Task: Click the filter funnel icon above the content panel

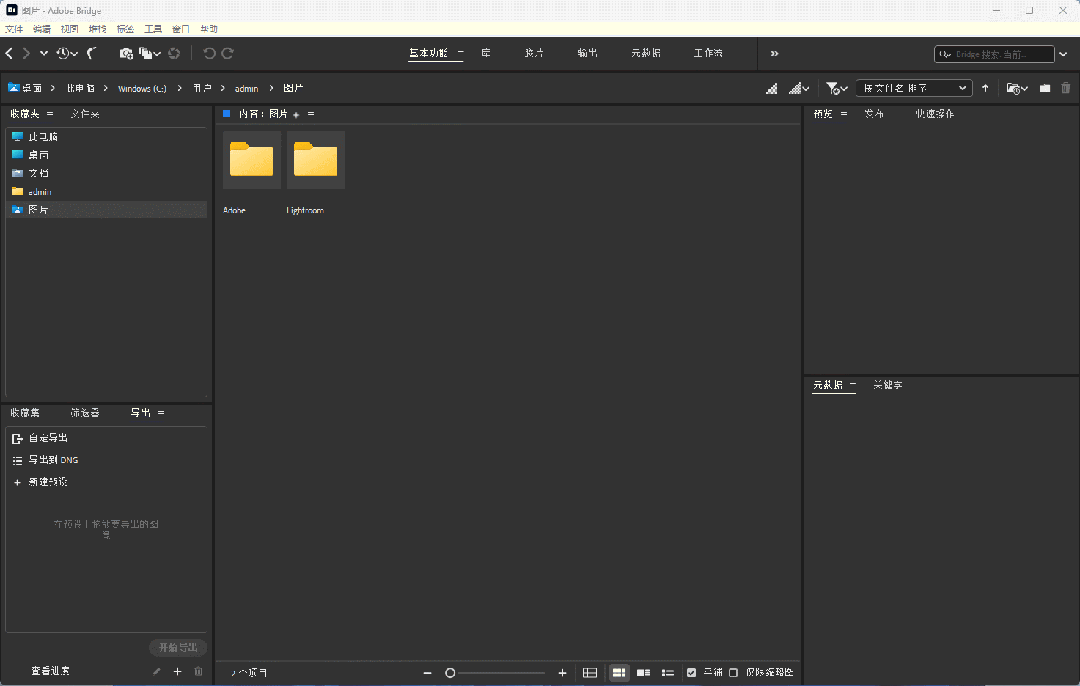Action: tap(831, 88)
